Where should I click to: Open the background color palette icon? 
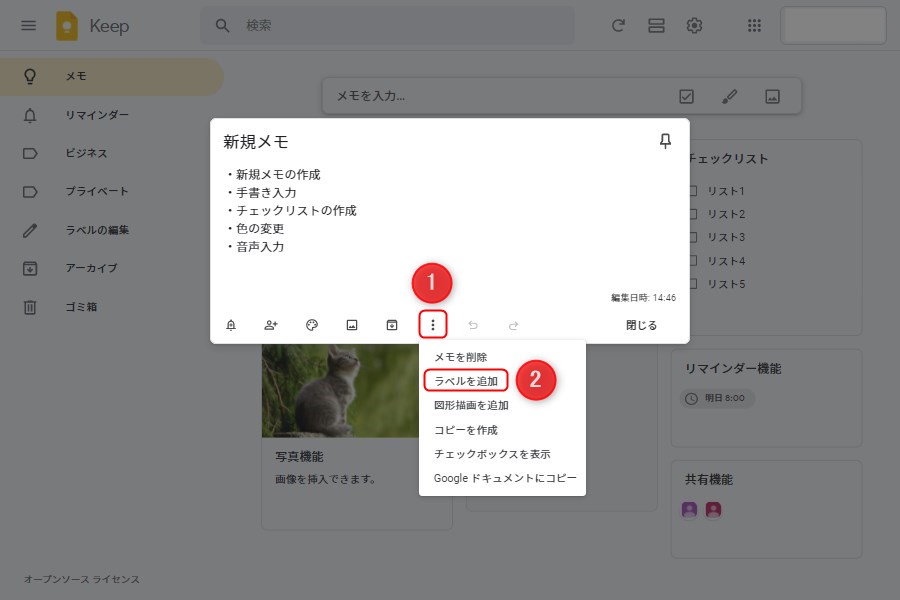click(x=312, y=325)
